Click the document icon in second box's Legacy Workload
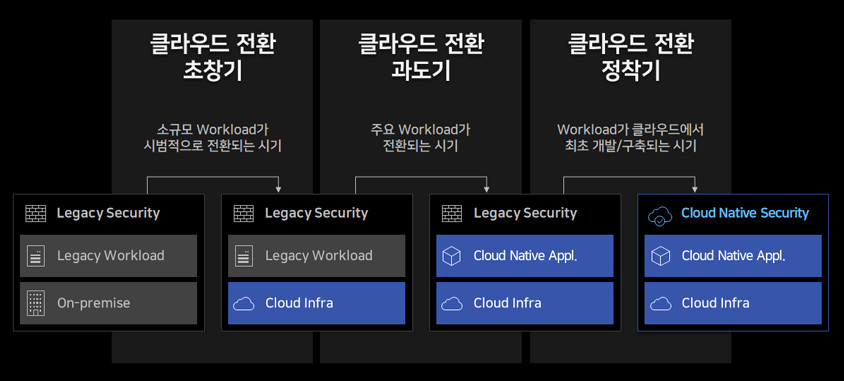Viewport: 844px width, 381px height. pyautogui.click(x=244, y=256)
